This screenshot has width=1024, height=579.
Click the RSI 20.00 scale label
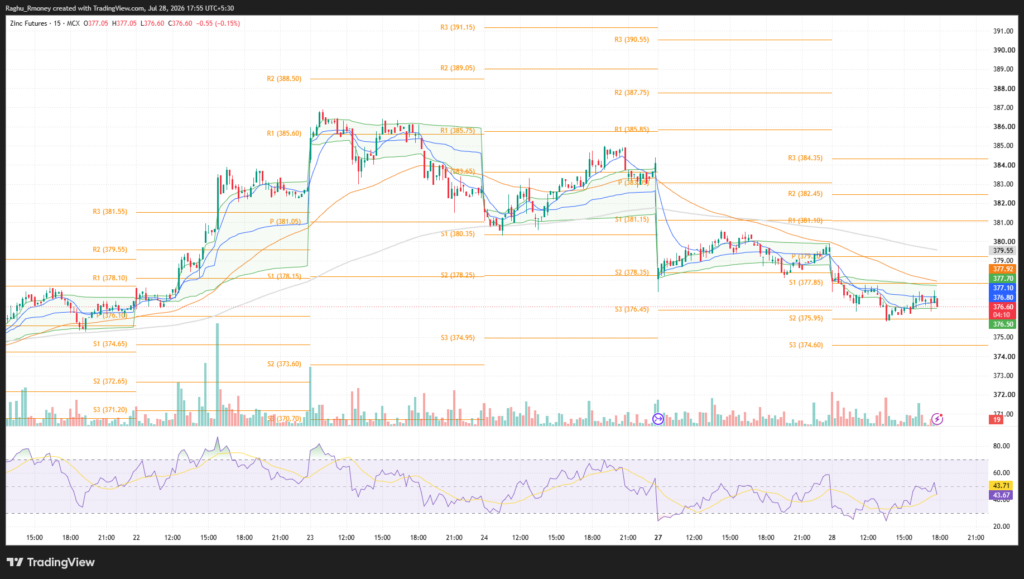[1001, 526]
